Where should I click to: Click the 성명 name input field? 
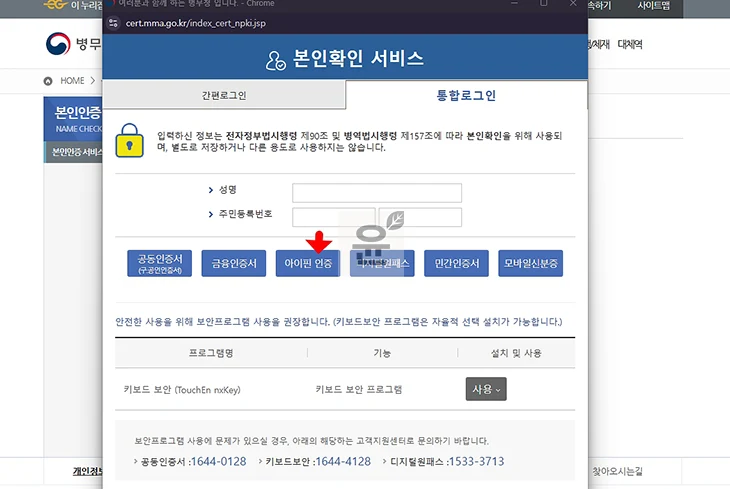pos(376,192)
